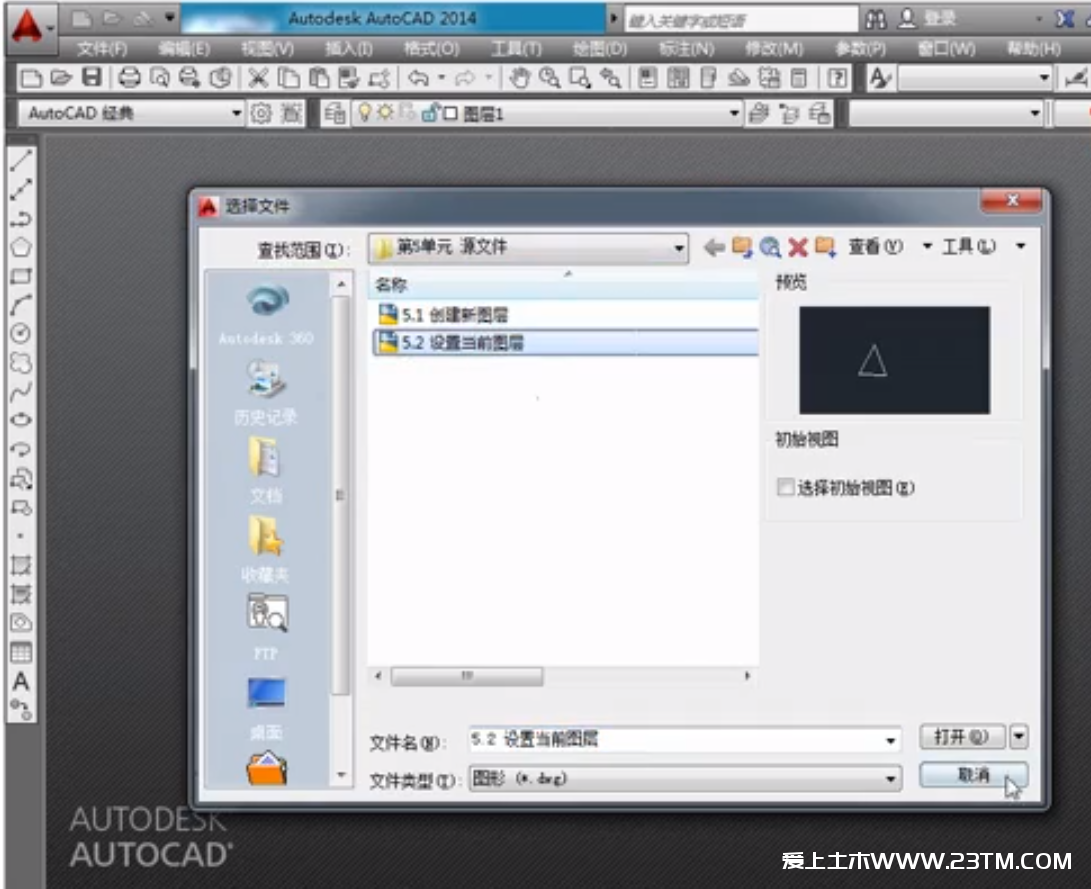The height and width of the screenshot is (889, 1091).
Task: Click the 登录 sign-in link
Action: pyautogui.click(x=940, y=18)
